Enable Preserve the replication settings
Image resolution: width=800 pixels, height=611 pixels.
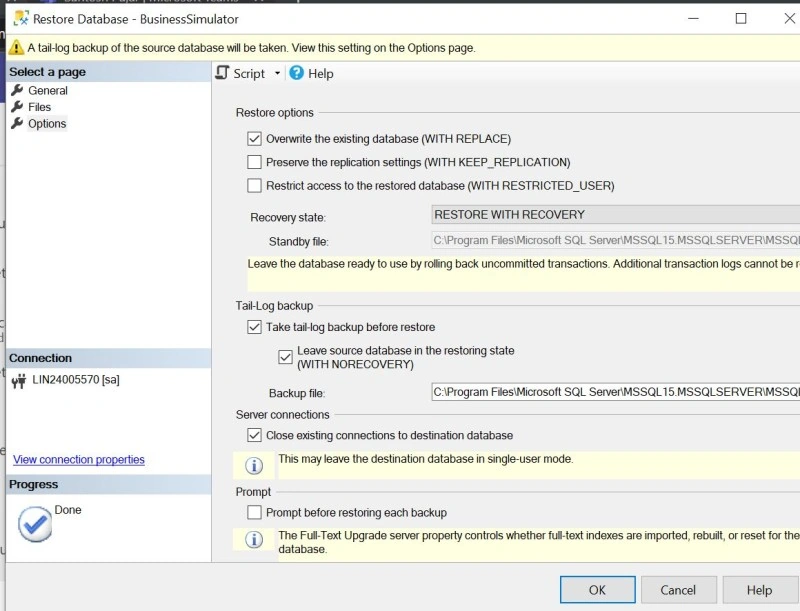click(x=254, y=162)
